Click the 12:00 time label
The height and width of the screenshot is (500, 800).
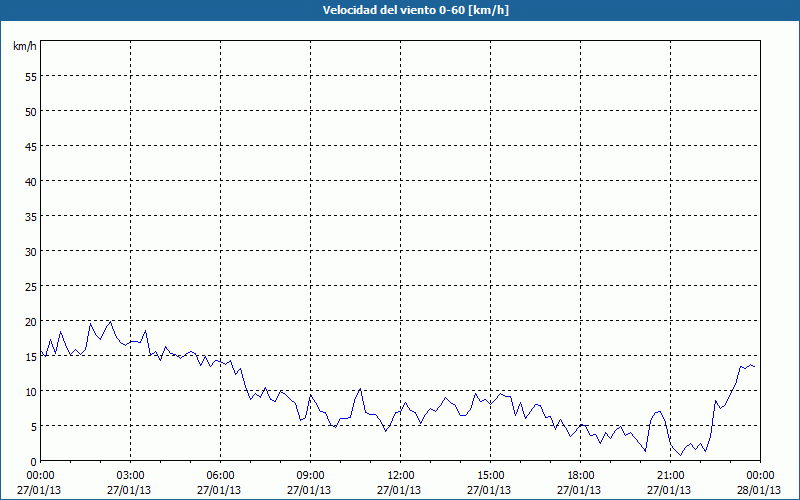[x=401, y=476]
